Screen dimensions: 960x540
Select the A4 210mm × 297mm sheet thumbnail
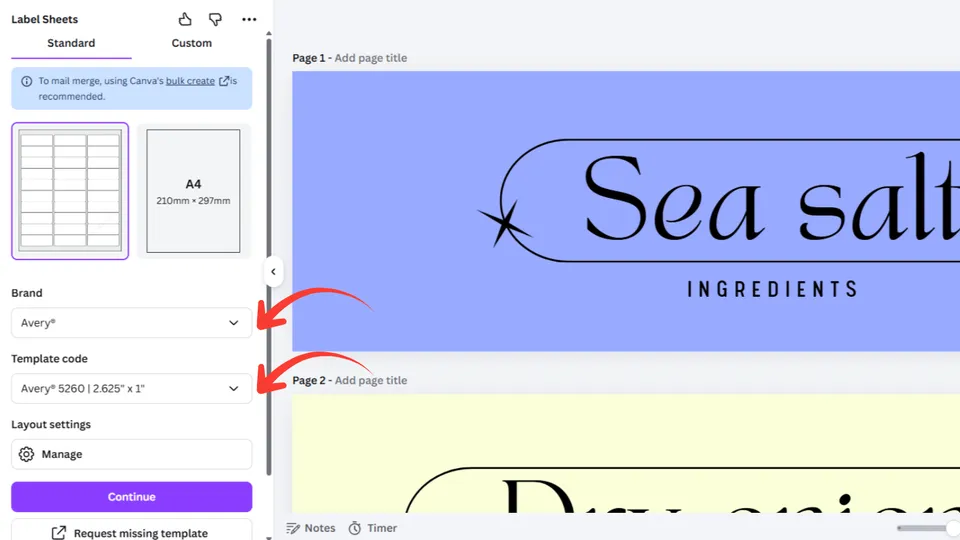pos(193,191)
